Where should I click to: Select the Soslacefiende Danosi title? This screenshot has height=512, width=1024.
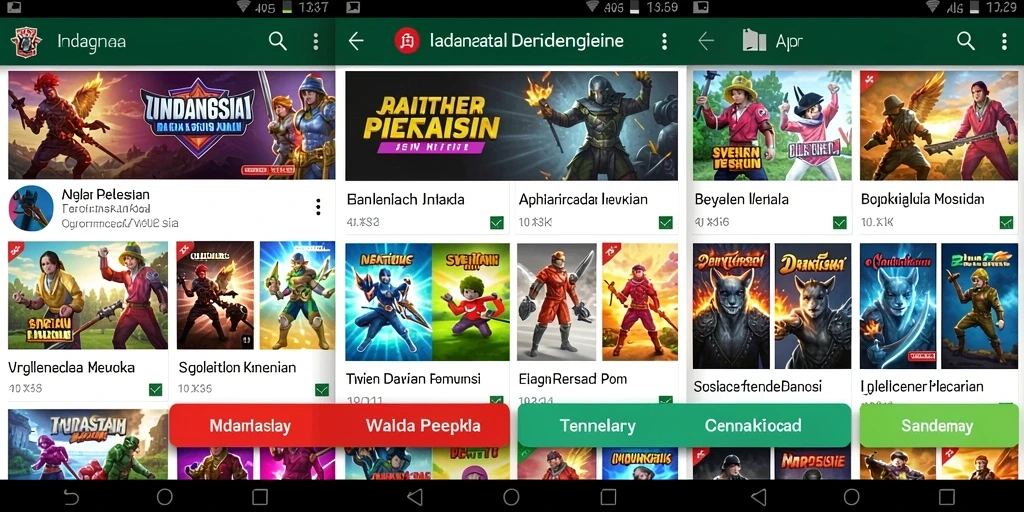click(758, 387)
